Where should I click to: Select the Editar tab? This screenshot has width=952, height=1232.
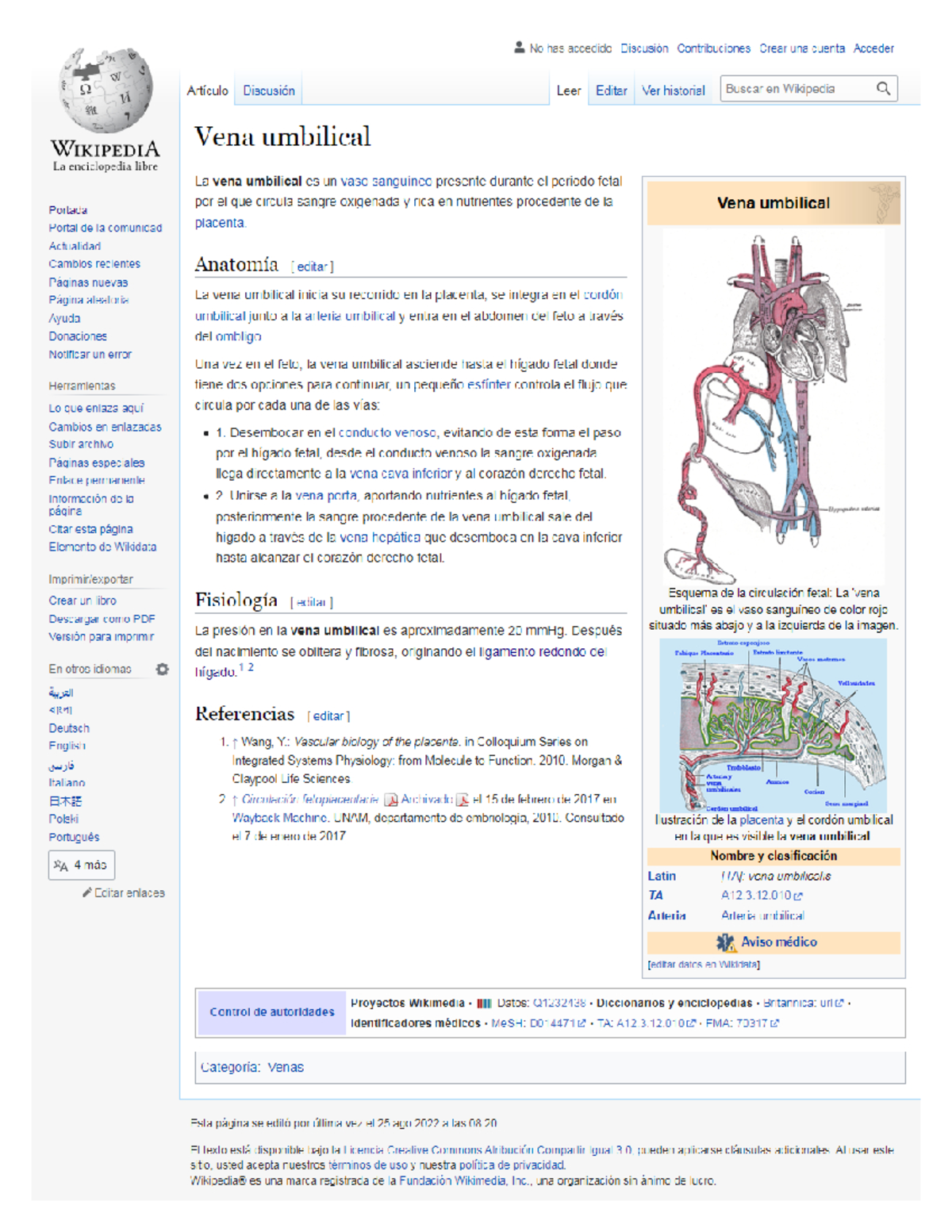pos(611,91)
